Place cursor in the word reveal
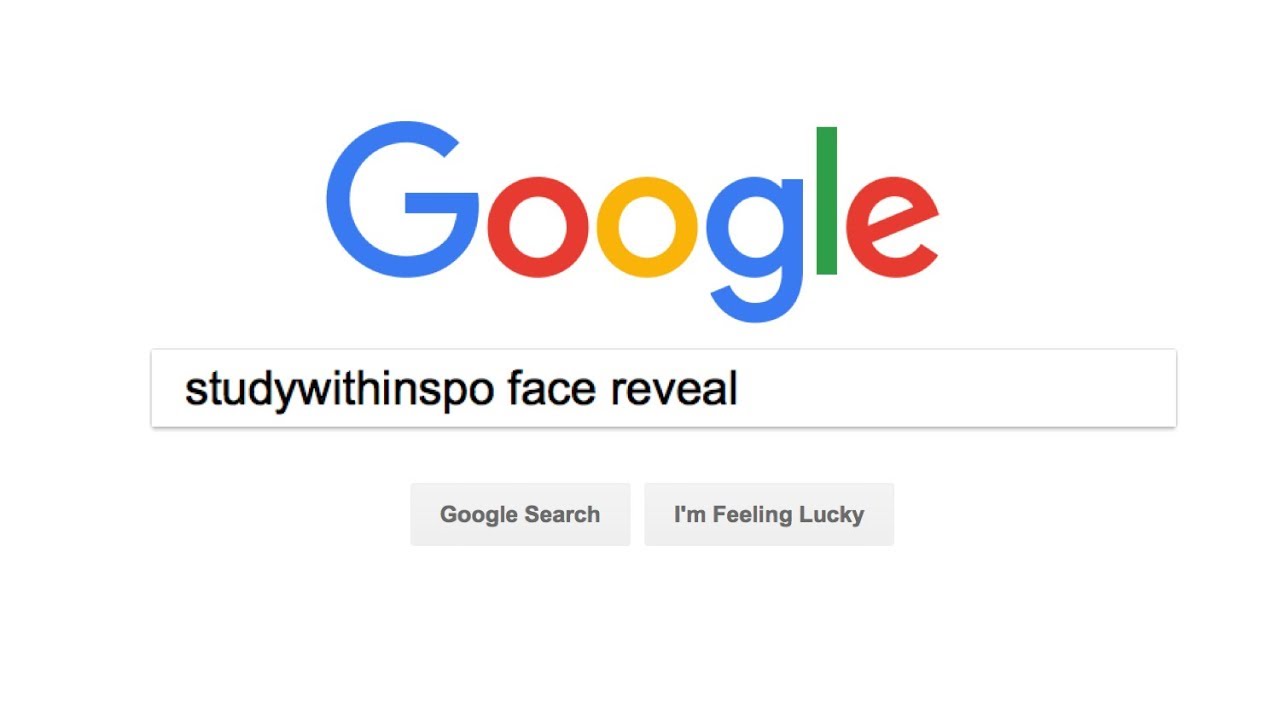Viewport: 1280px width, 720px height. [674, 388]
